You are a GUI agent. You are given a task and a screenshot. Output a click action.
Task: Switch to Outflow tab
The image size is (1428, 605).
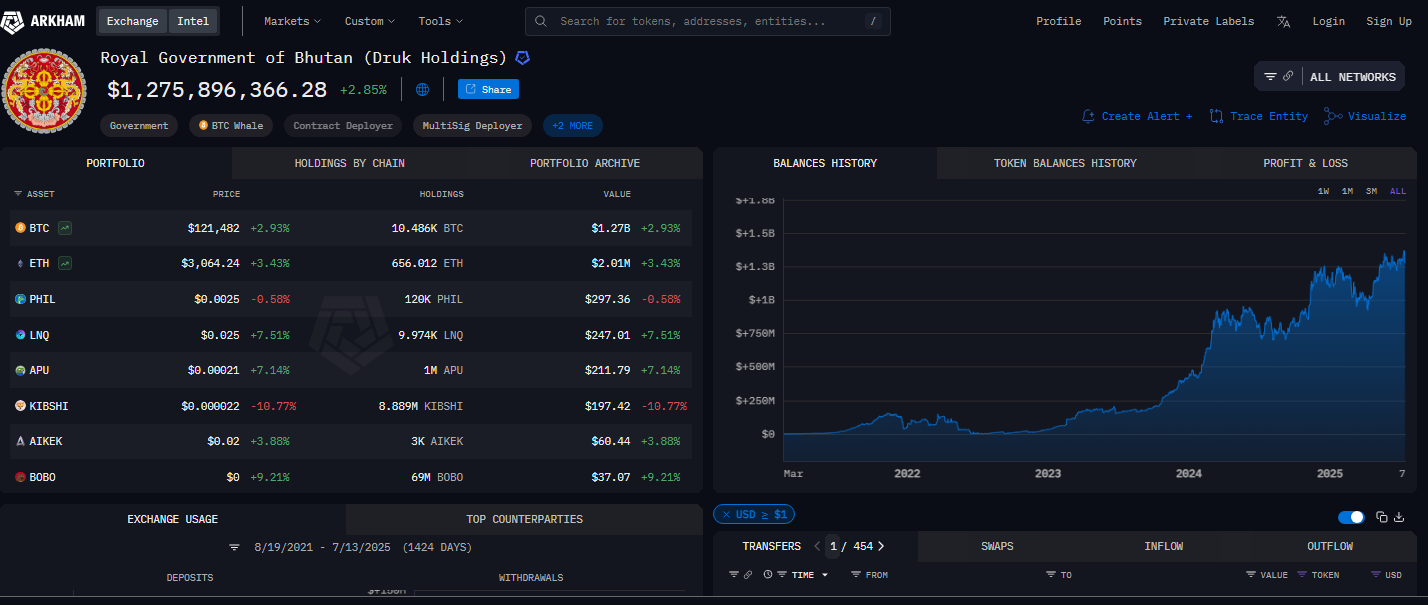tap(1330, 546)
